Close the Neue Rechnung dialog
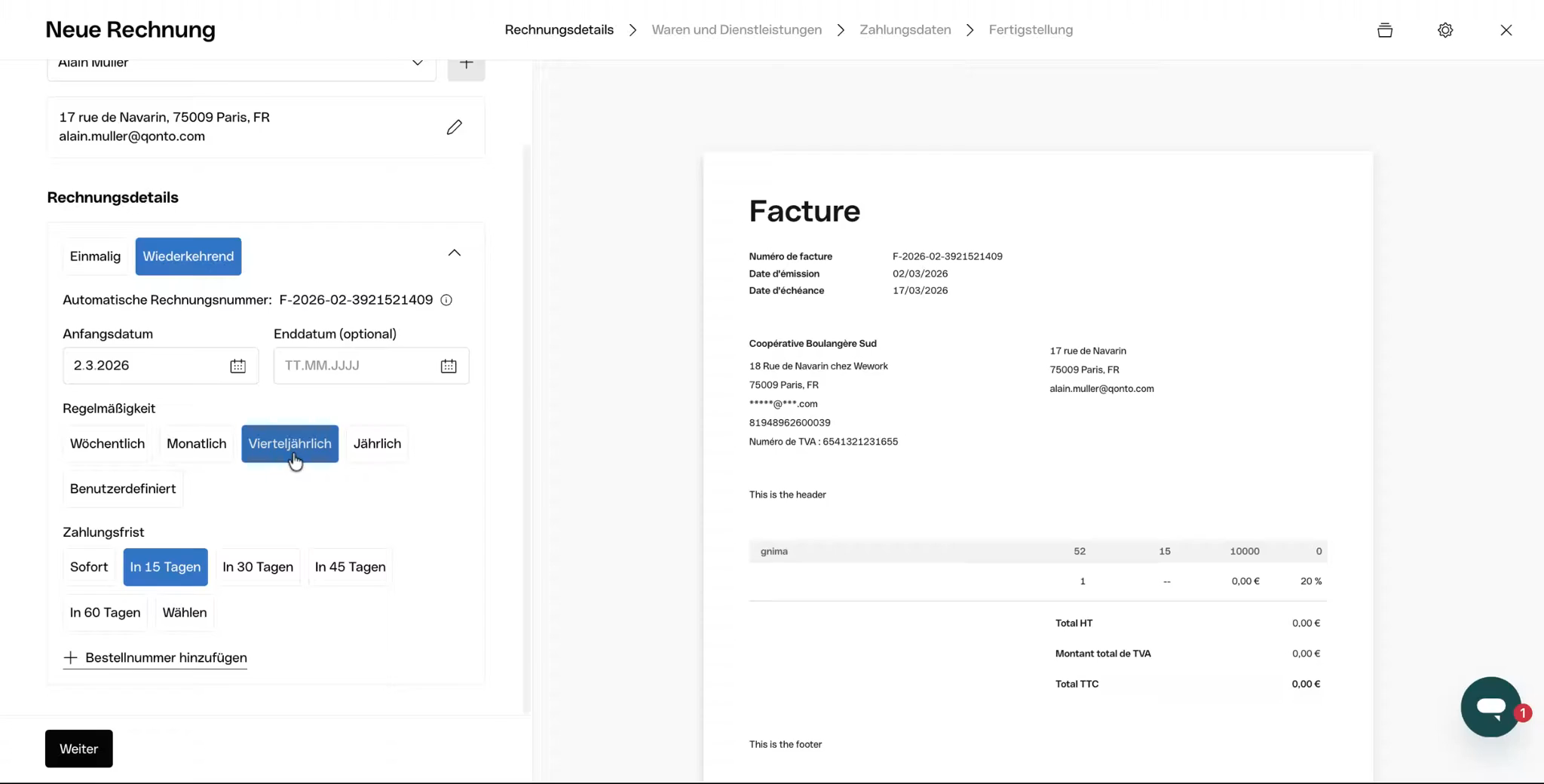This screenshot has width=1544, height=784. pyautogui.click(x=1506, y=30)
